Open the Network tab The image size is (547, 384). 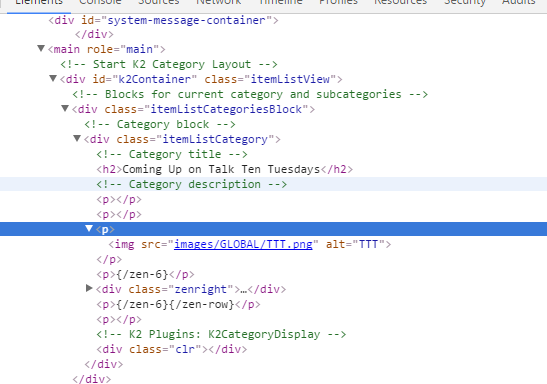pyautogui.click(x=218, y=3)
